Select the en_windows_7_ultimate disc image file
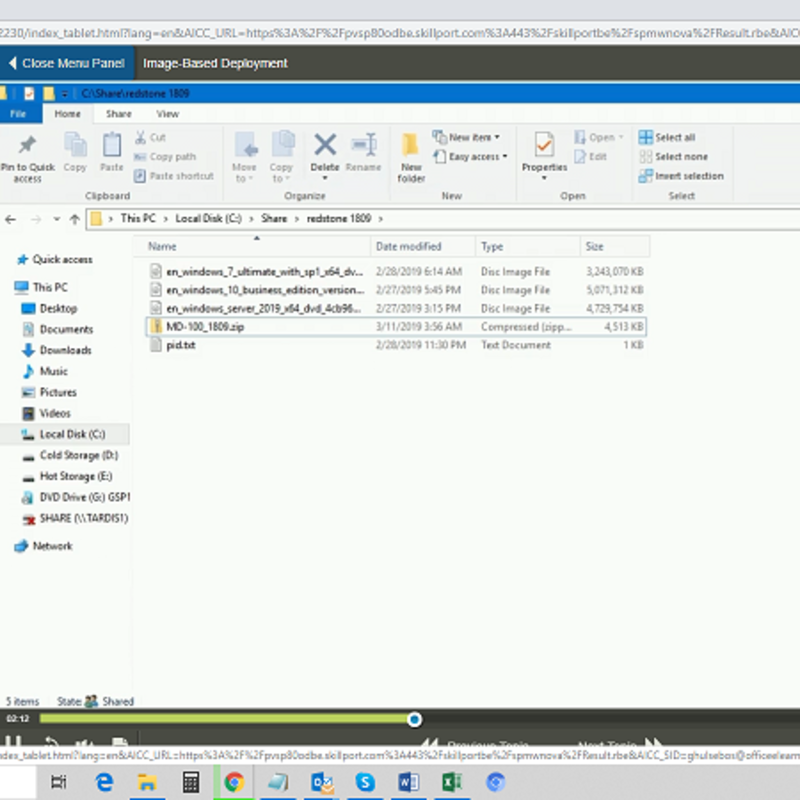 396,271
